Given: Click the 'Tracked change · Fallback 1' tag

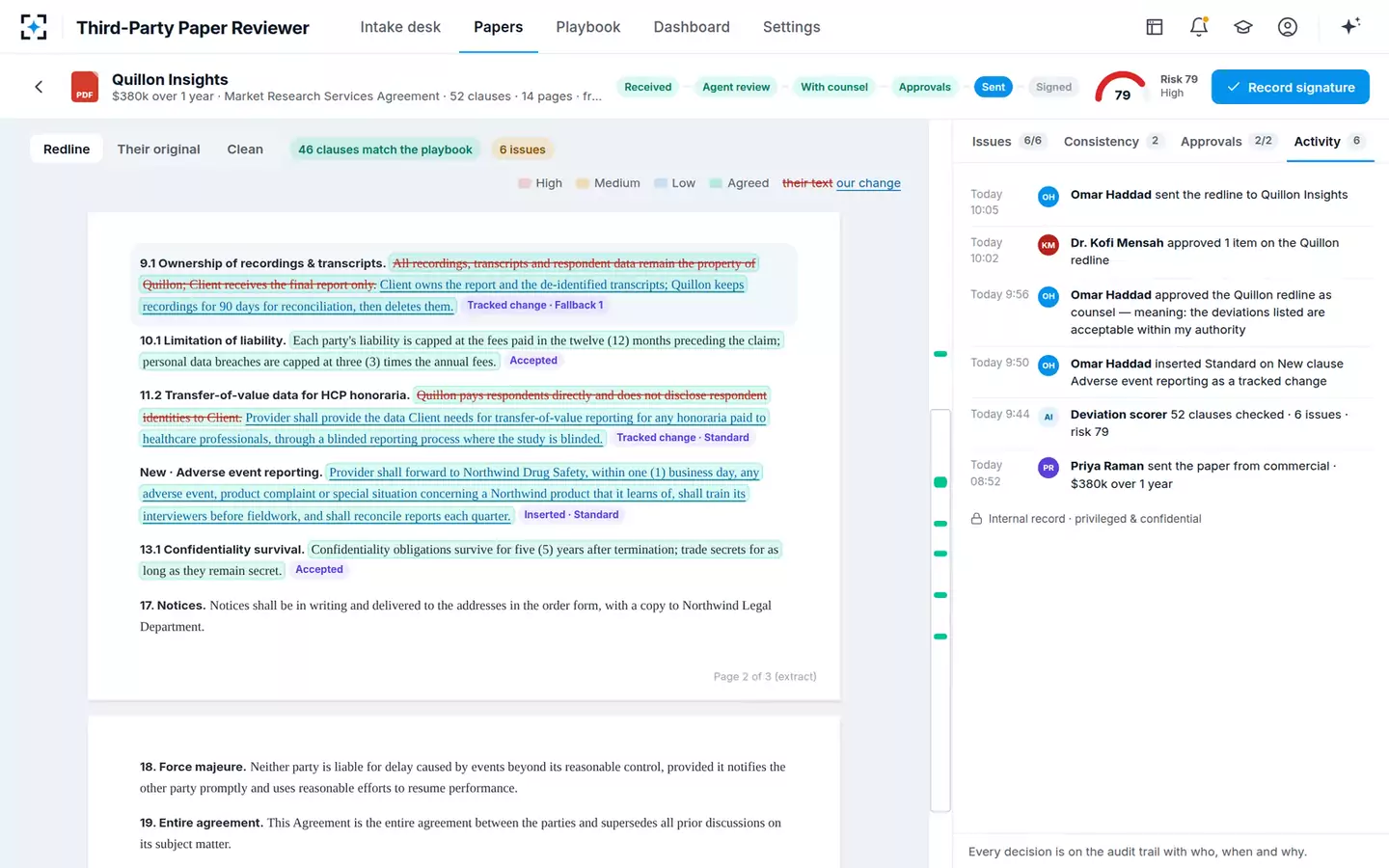Looking at the screenshot, I should [x=535, y=306].
